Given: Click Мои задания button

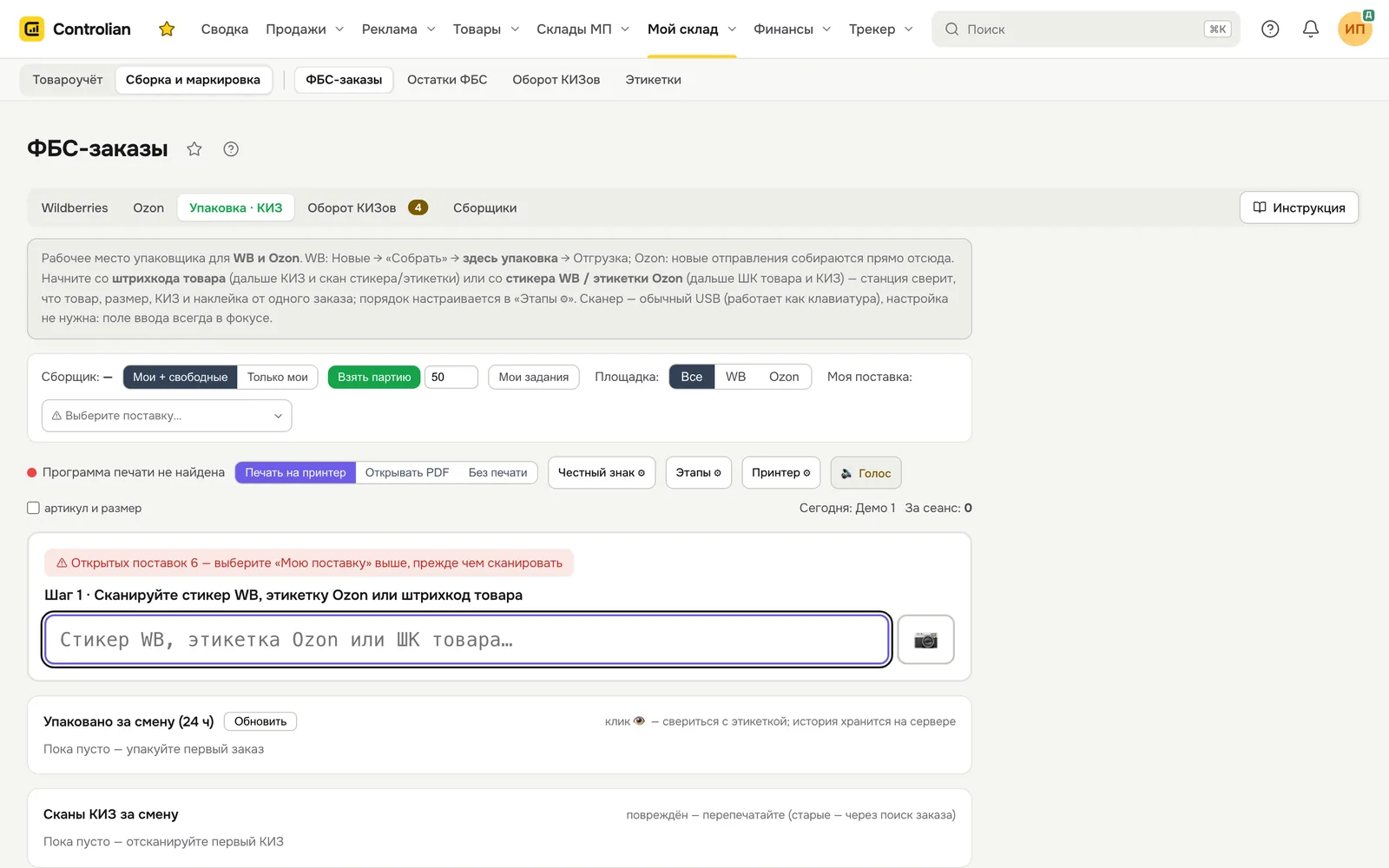Looking at the screenshot, I should pyautogui.click(x=534, y=378).
